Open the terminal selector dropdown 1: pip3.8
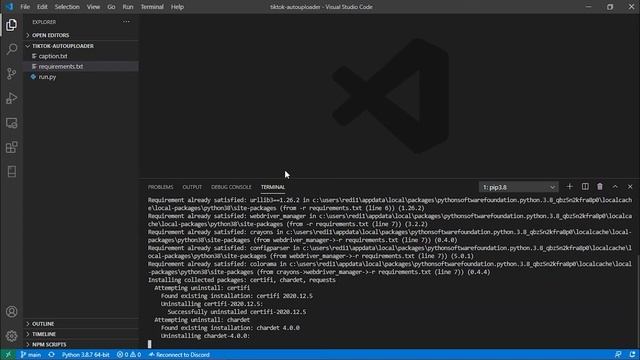Image resolution: width=640 pixels, height=360 pixels. [518, 187]
